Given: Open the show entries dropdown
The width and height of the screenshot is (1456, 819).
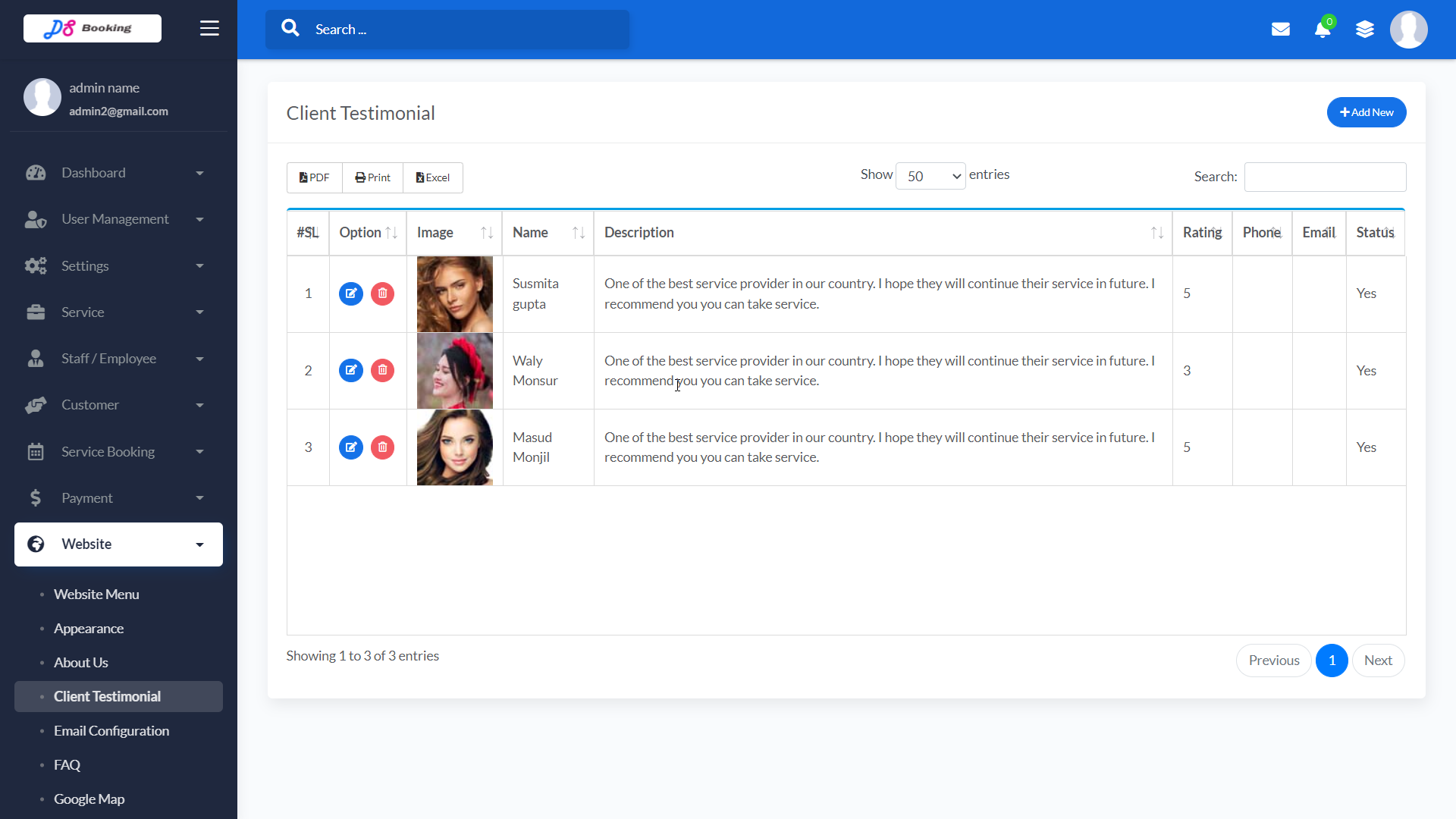Looking at the screenshot, I should 930,177.
